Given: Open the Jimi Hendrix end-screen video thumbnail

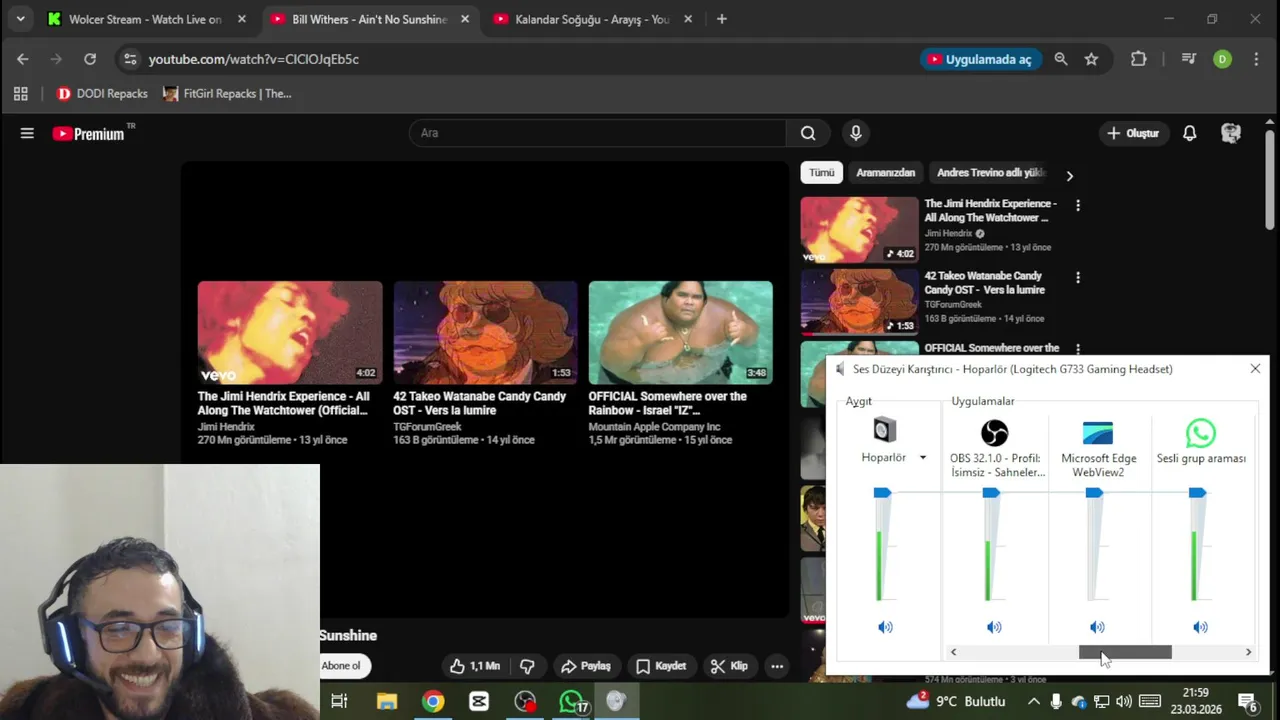Looking at the screenshot, I should point(290,332).
